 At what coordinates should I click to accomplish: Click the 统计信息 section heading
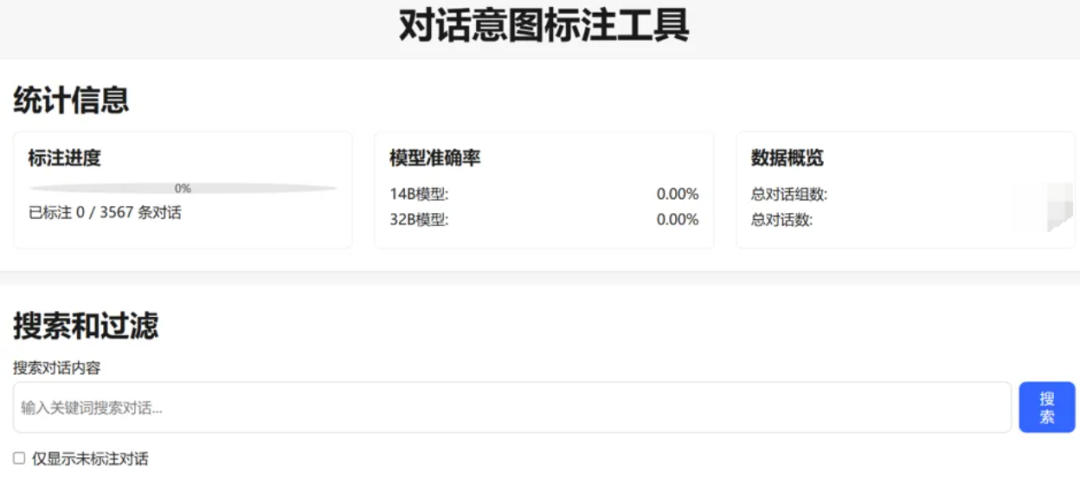pyautogui.click(x=72, y=100)
